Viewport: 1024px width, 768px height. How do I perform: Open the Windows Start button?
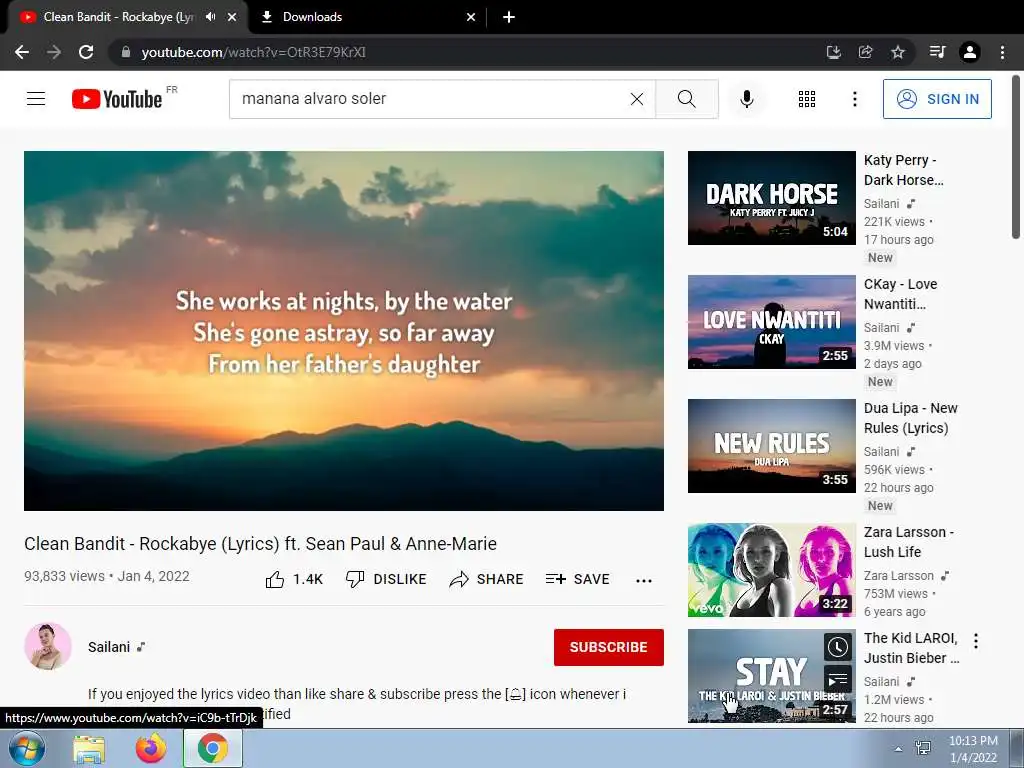click(27, 748)
